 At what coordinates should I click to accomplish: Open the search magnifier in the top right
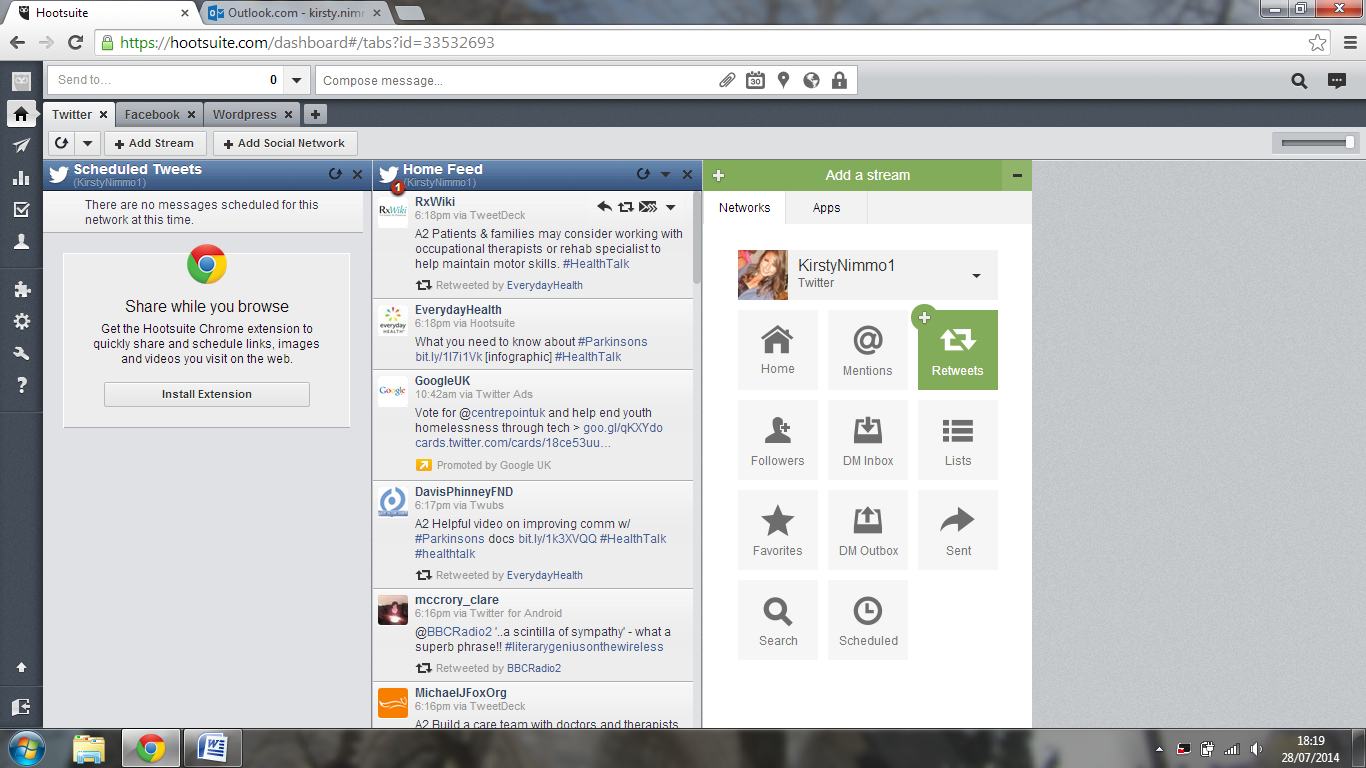(x=1299, y=81)
